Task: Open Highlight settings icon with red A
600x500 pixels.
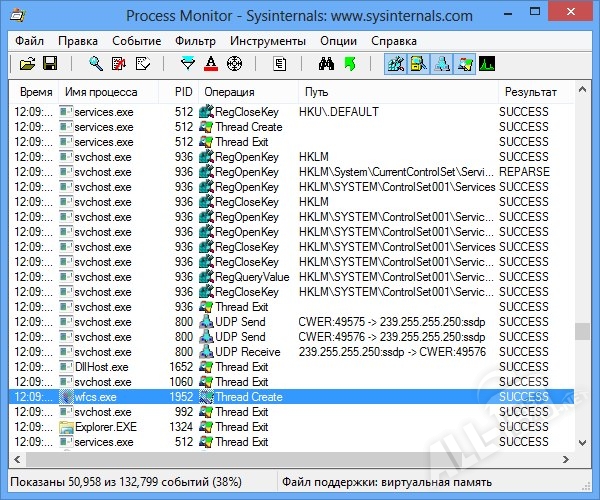Action: pos(211,64)
